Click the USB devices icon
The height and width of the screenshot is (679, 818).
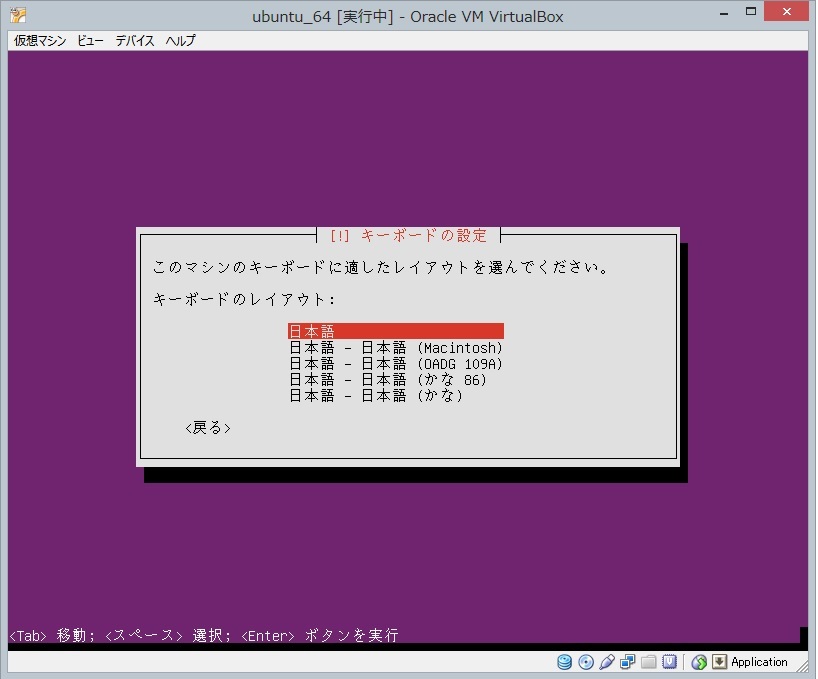point(607,662)
